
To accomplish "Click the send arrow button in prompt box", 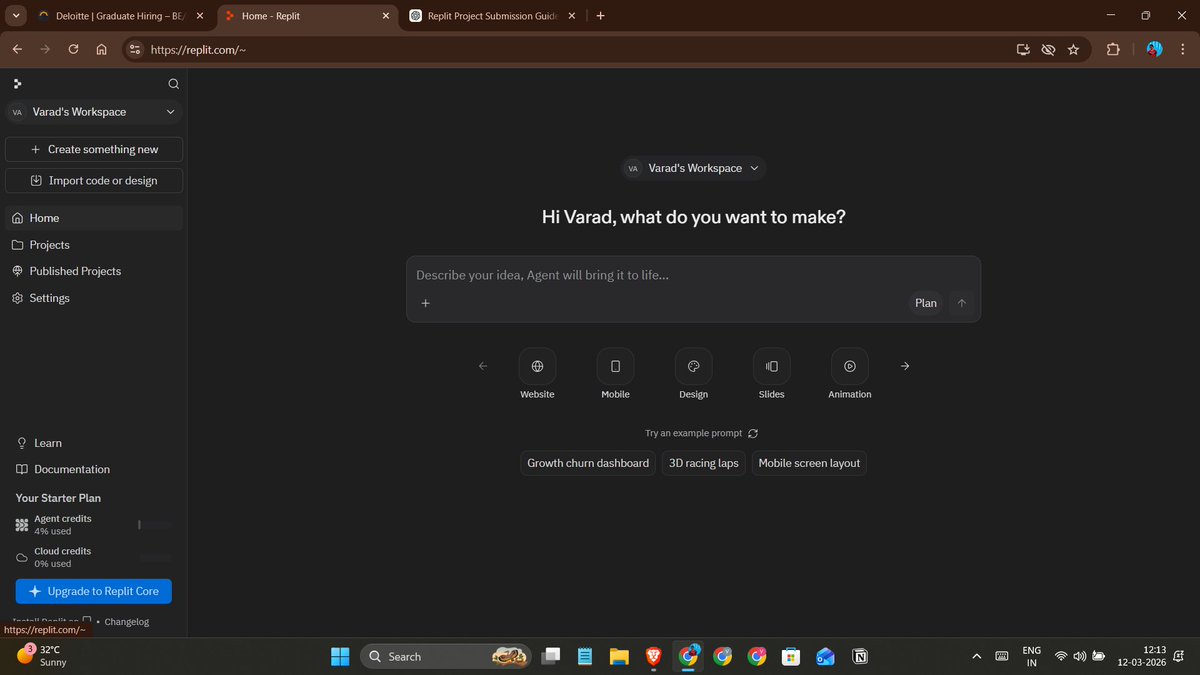I will [x=962, y=303].
